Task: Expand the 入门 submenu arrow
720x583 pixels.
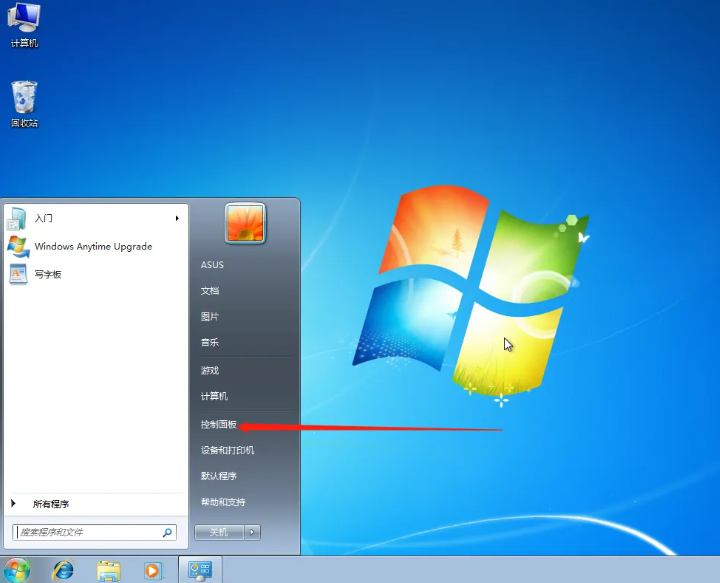Action: coord(177,218)
